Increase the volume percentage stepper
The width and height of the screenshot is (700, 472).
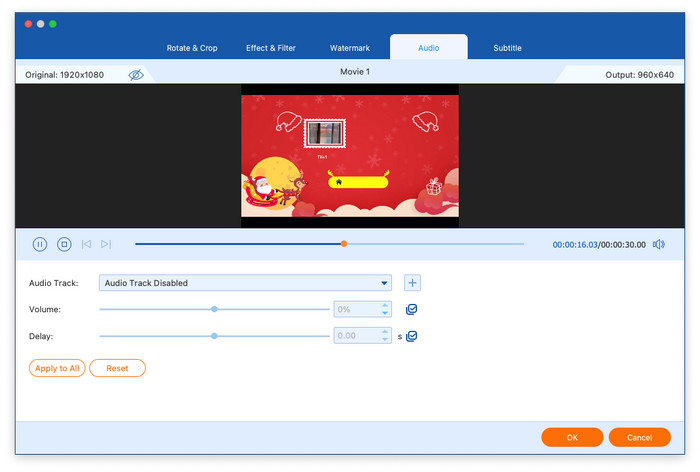click(x=385, y=306)
